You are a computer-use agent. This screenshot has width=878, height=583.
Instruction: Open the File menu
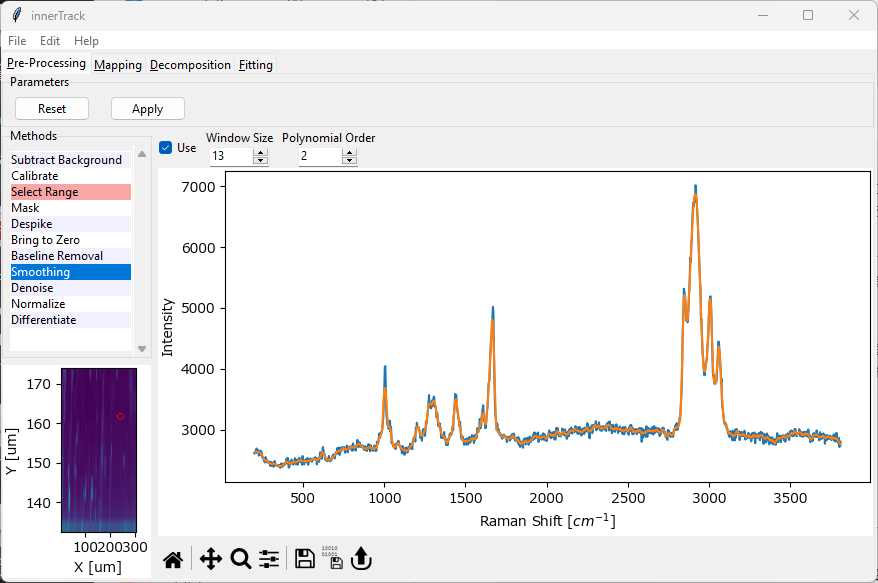coord(17,41)
